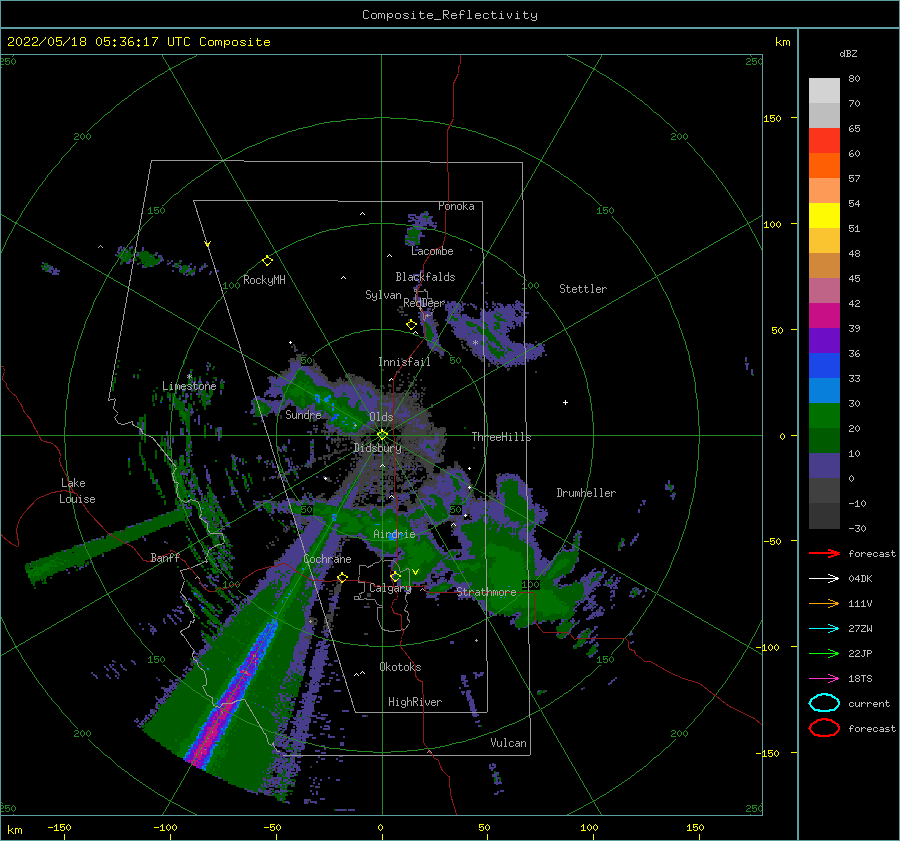Click the magenta 18TS arrow icon
The image size is (900, 841).
[824, 679]
